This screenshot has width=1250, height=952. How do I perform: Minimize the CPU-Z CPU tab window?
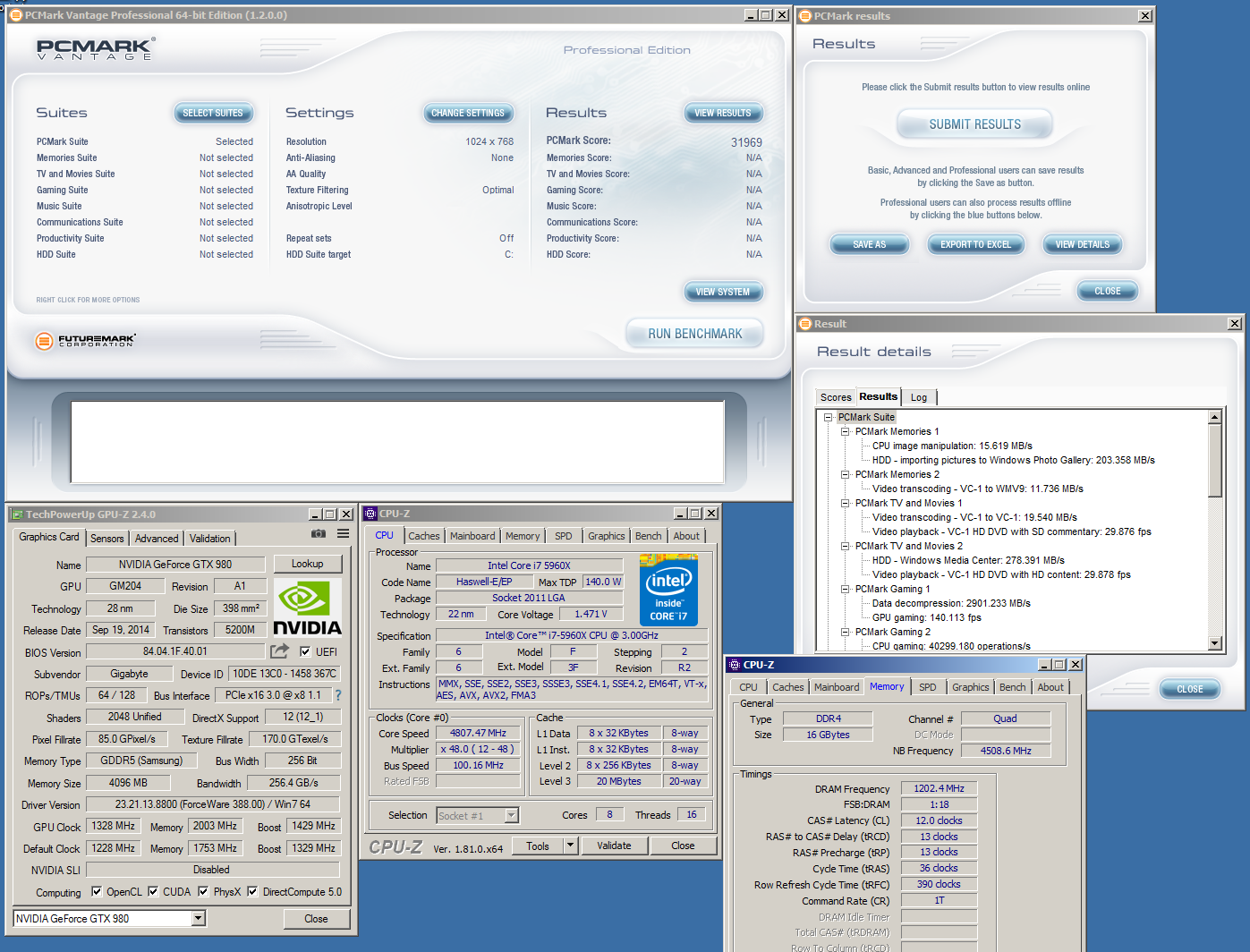pos(680,514)
